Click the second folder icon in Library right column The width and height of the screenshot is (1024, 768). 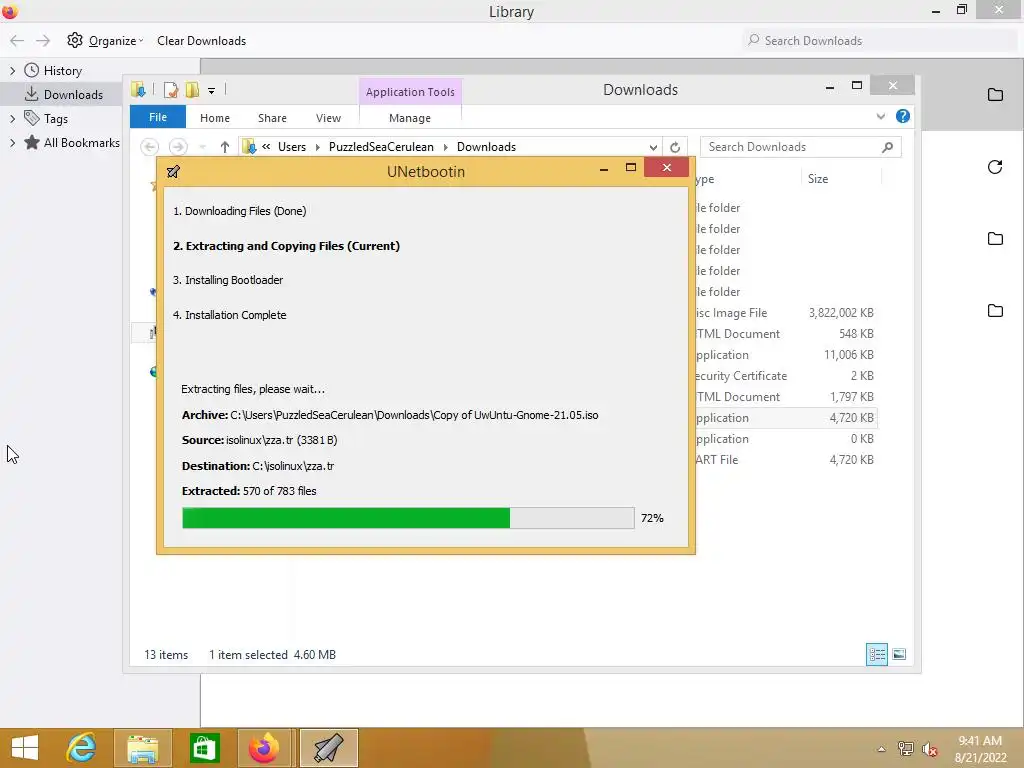(995, 238)
